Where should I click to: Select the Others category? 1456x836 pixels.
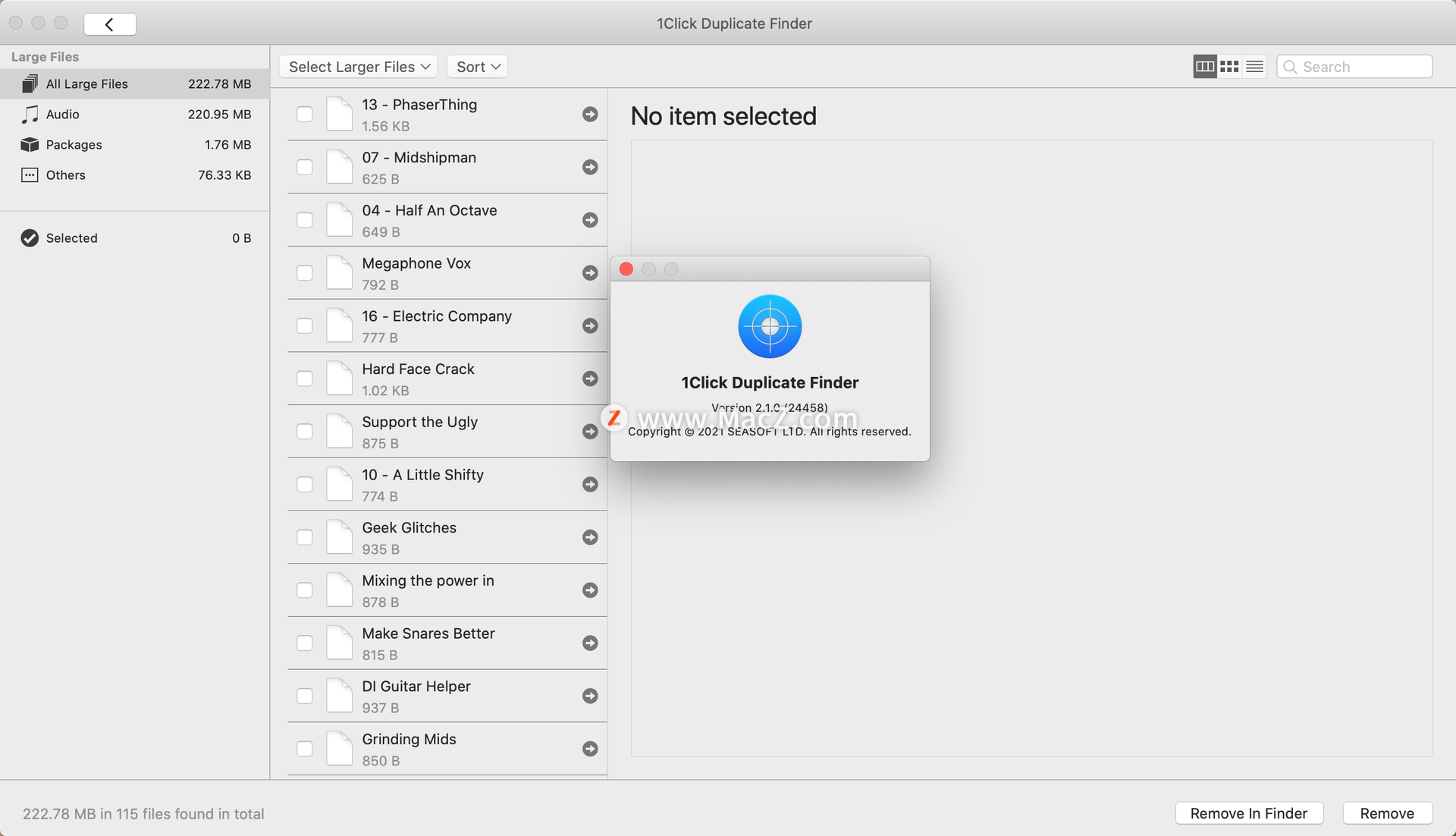pyautogui.click(x=135, y=175)
